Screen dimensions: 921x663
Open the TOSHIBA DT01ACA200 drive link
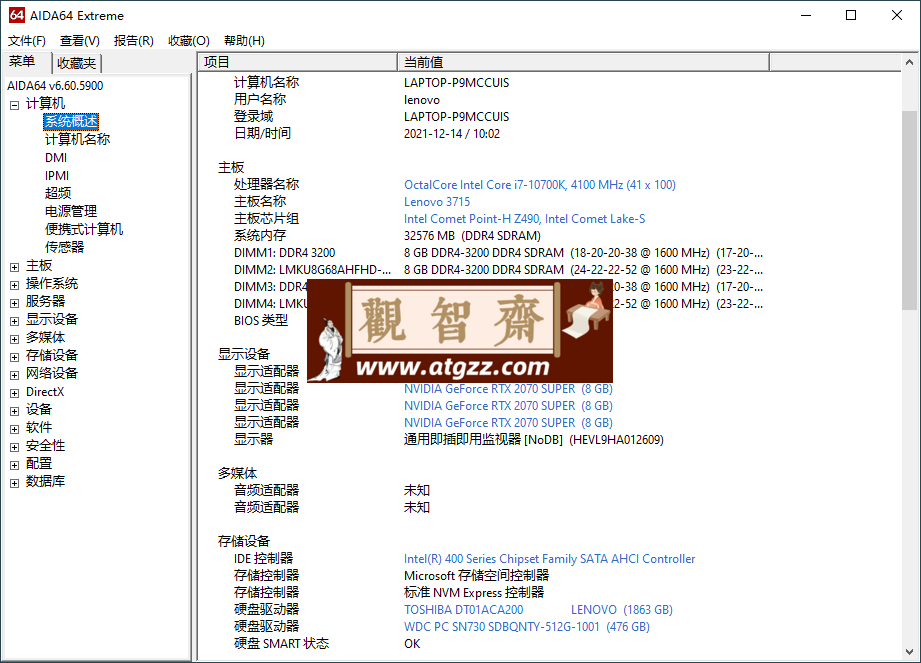pyautogui.click(x=538, y=610)
